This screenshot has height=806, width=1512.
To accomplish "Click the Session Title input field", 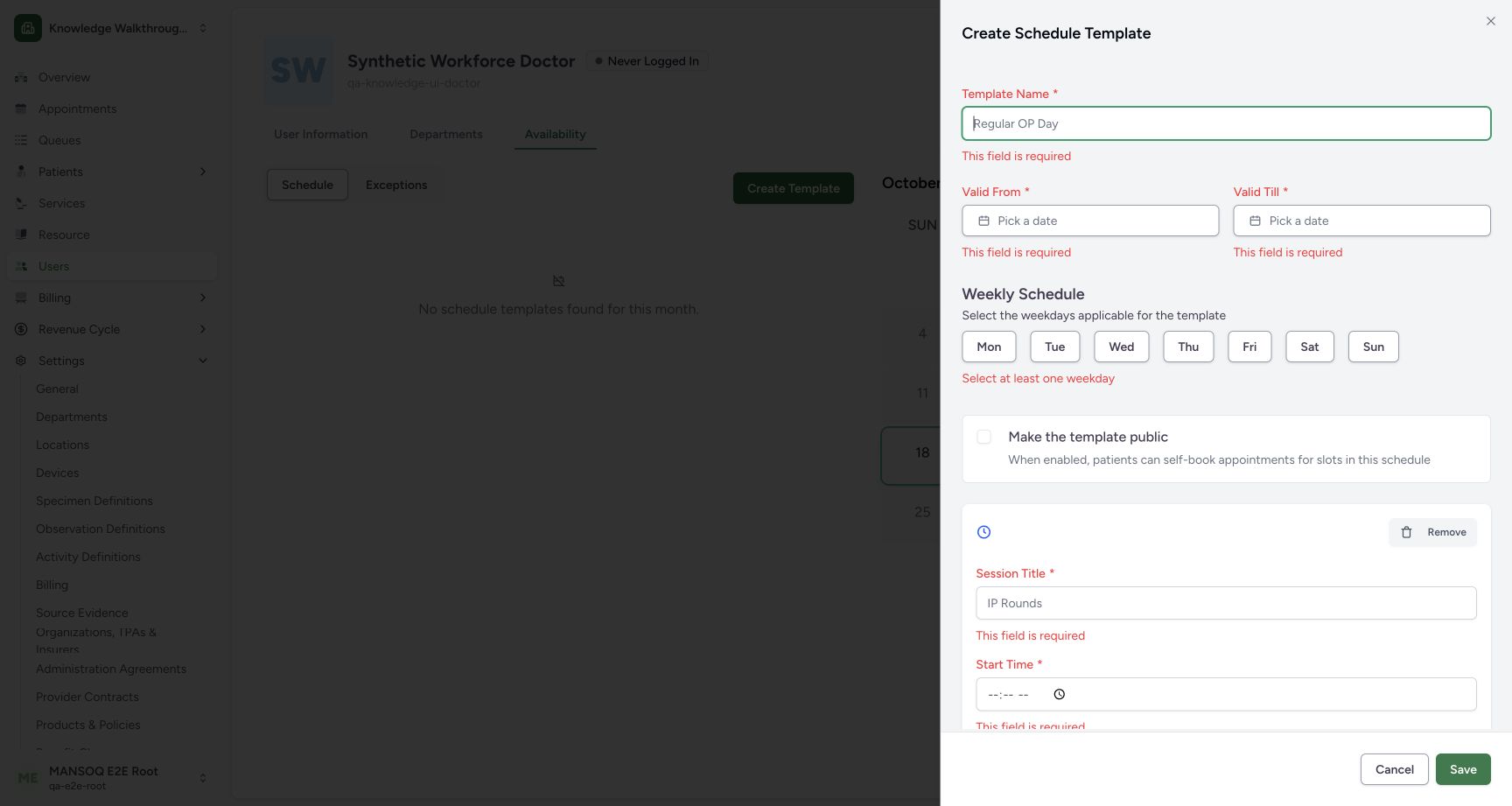I will point(1226,603).
